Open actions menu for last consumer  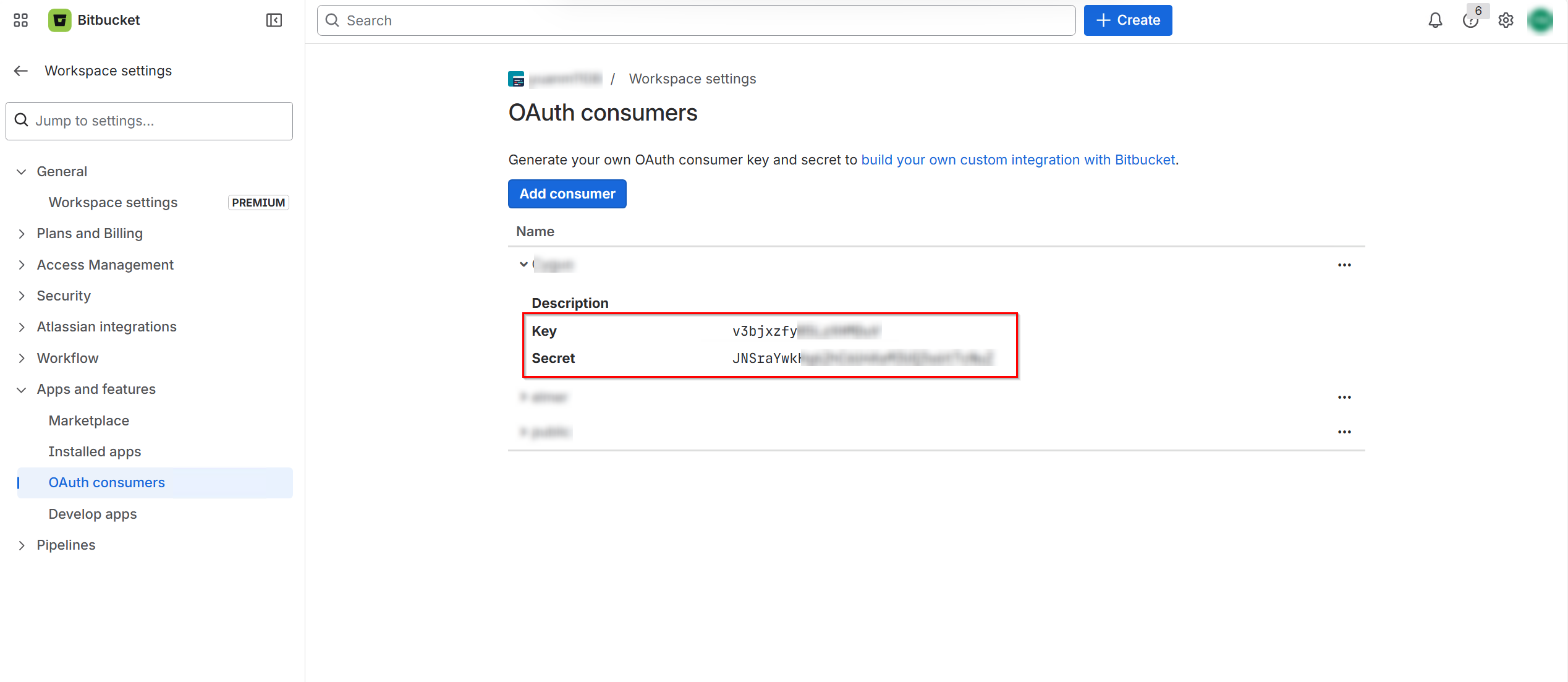[x=1344, y=432]
